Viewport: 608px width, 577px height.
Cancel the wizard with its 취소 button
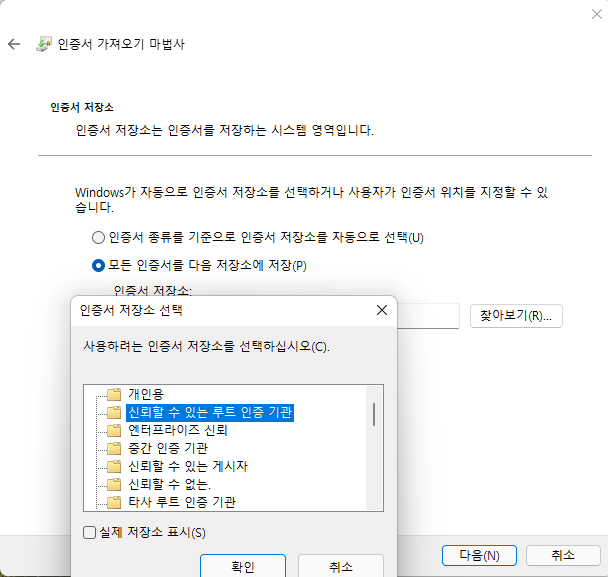tap(563, 555)
